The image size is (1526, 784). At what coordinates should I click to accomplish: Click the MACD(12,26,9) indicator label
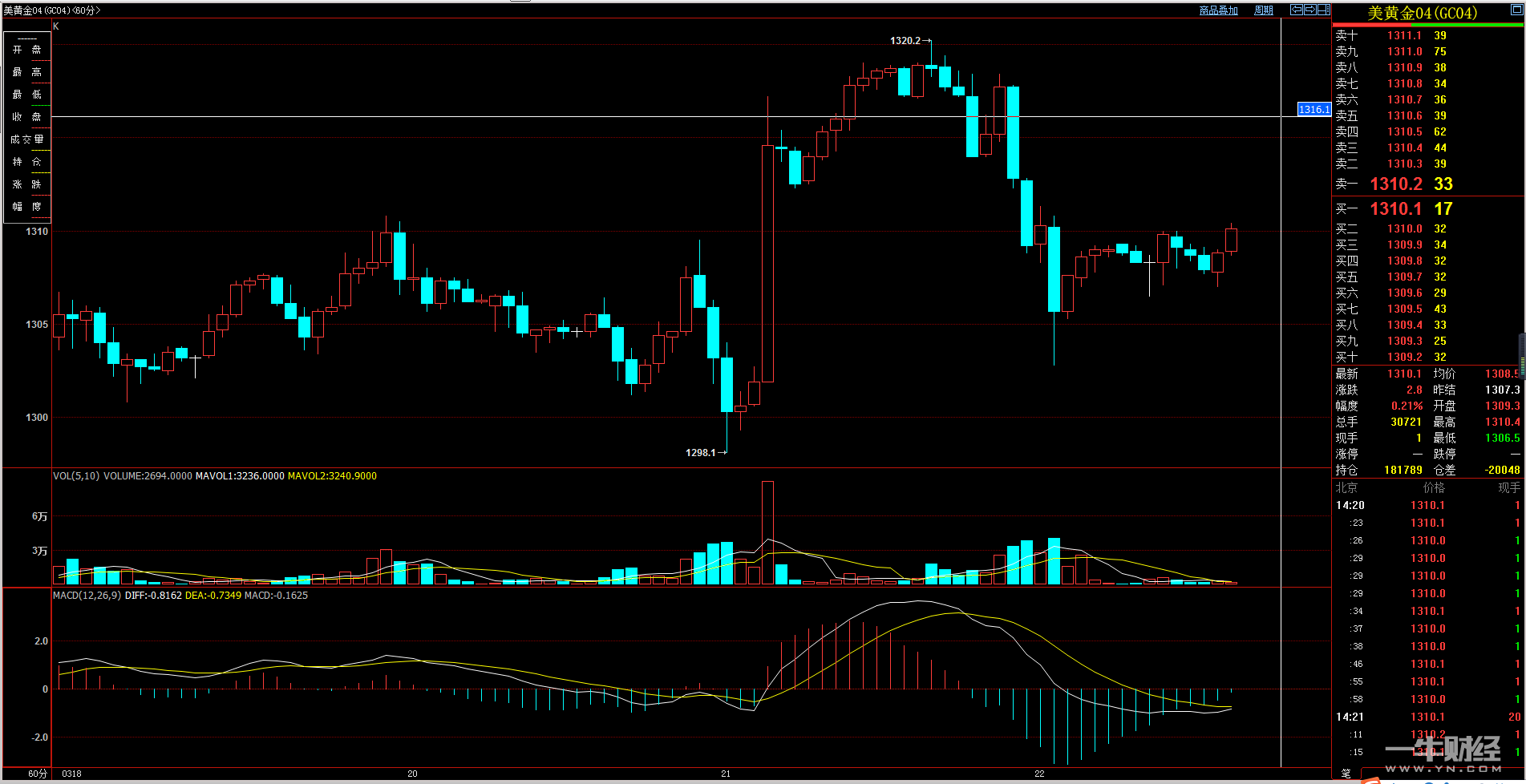click(x=87, y=596)
